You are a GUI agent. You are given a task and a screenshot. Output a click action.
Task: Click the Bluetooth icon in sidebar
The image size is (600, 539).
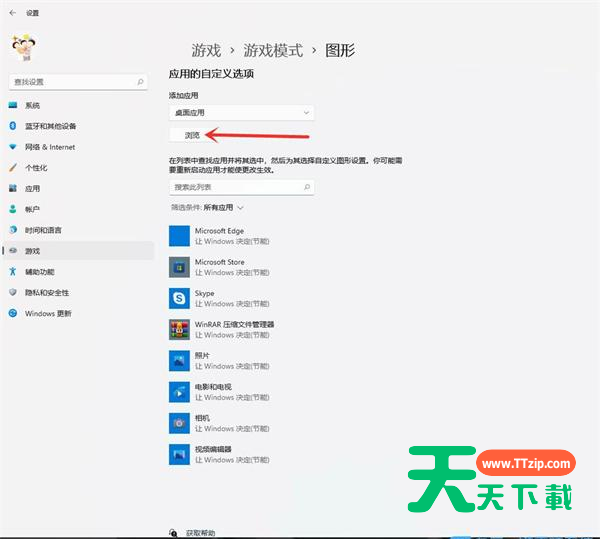[13, 126]
